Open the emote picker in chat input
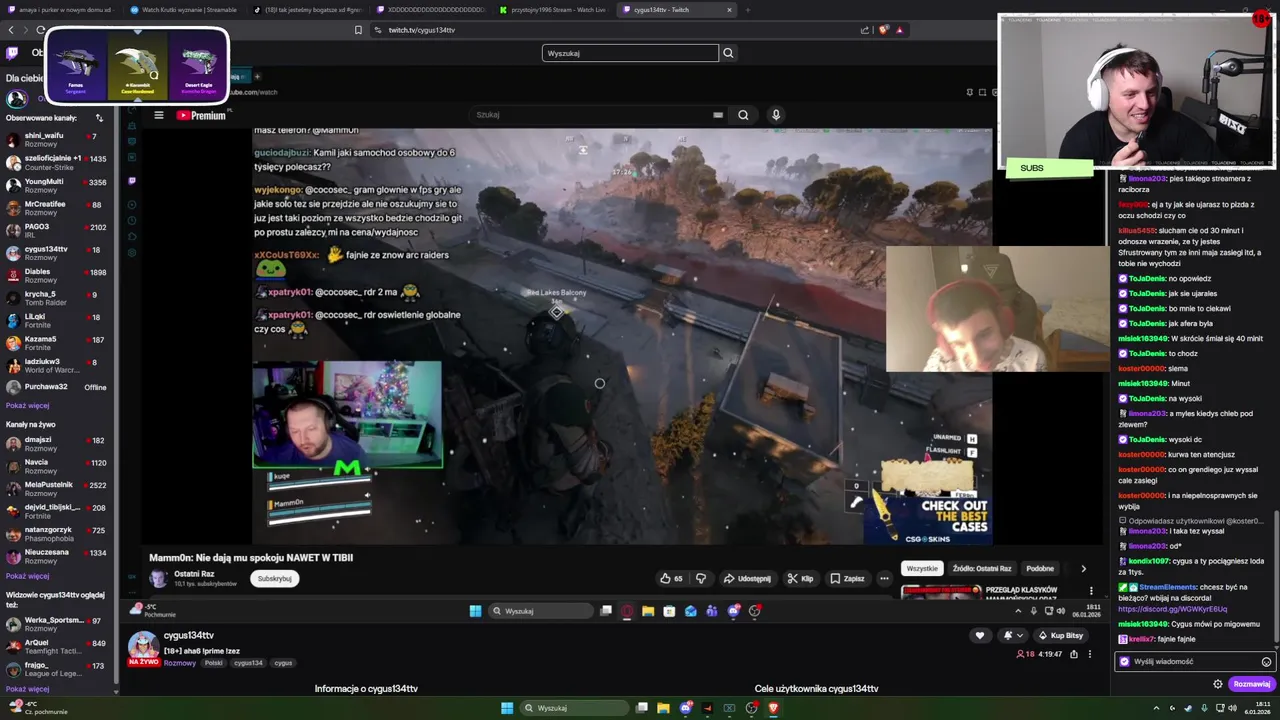1280x720 pixels. pyautogui.click(x=1266, y=662)
